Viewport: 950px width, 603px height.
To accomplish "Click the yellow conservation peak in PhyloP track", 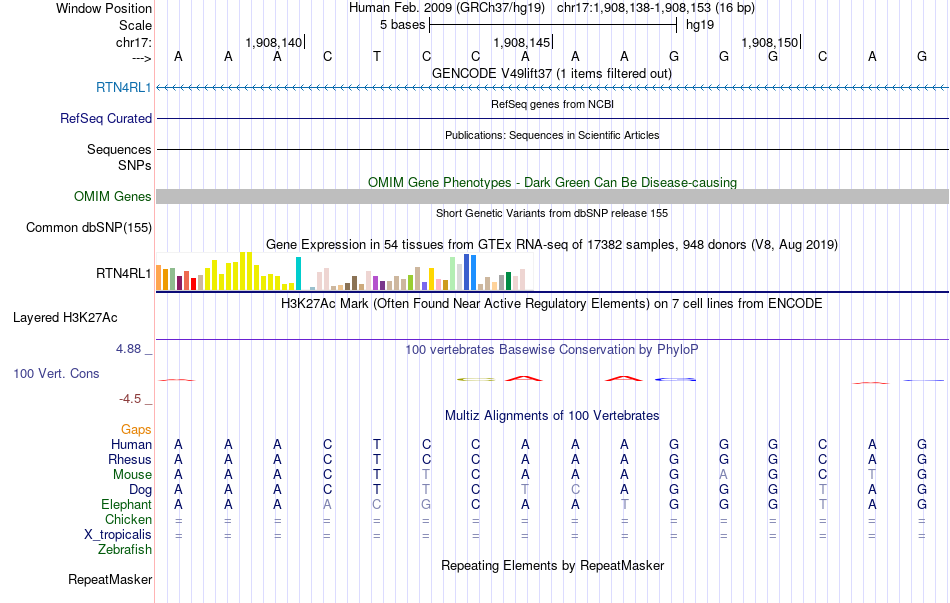I will [x=475, y=380].
